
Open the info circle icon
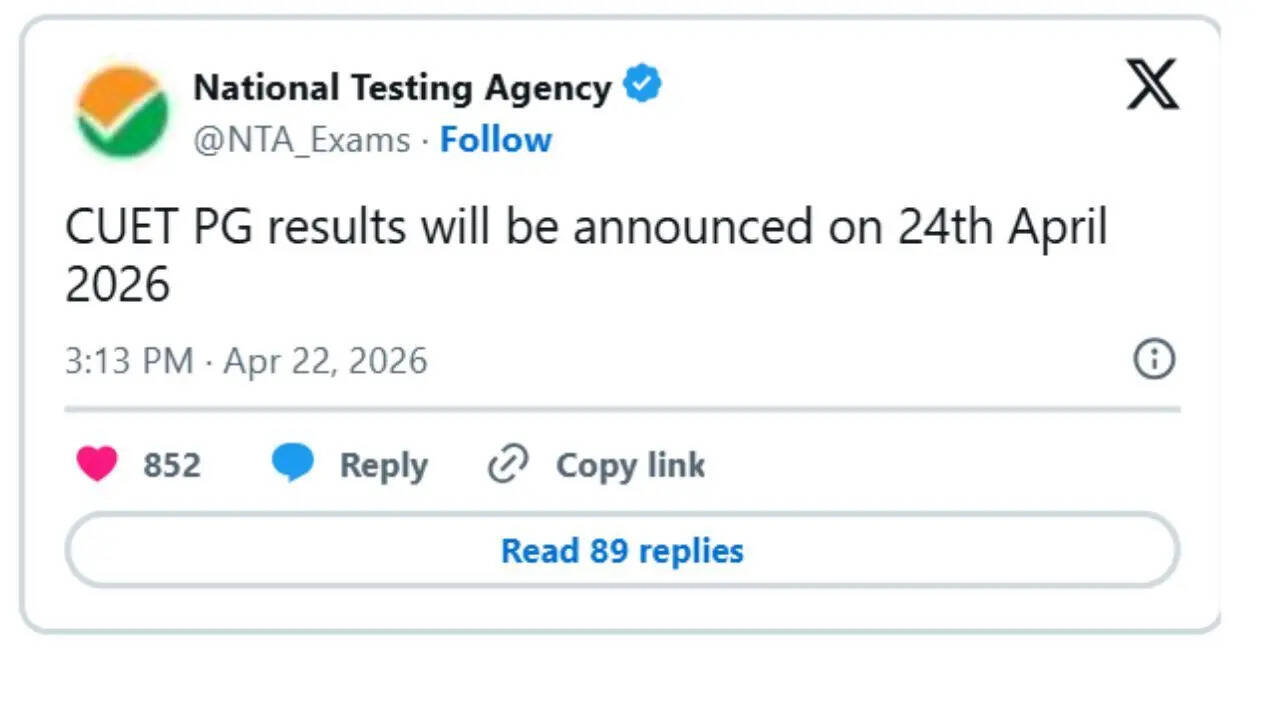pyautogui.click(x=1153, y=359)
